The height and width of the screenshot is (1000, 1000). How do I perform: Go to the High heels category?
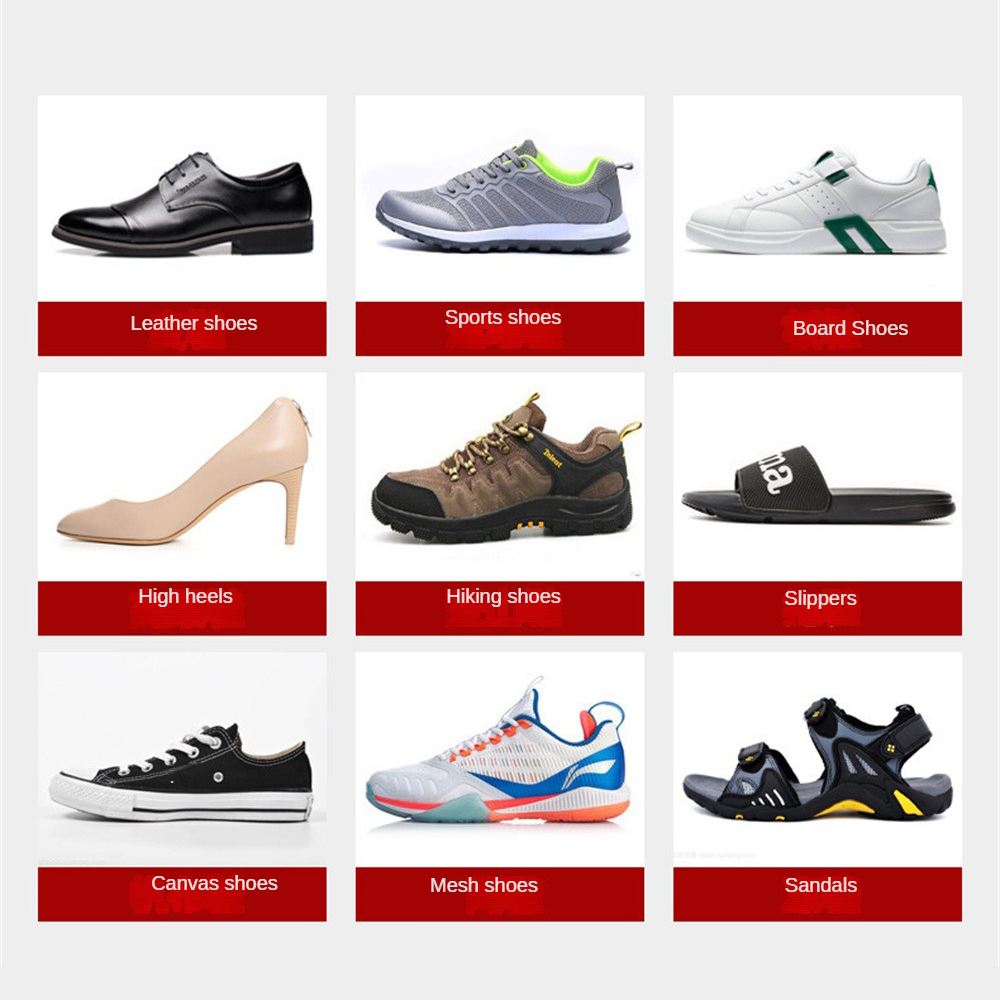[x=186, y=596]
